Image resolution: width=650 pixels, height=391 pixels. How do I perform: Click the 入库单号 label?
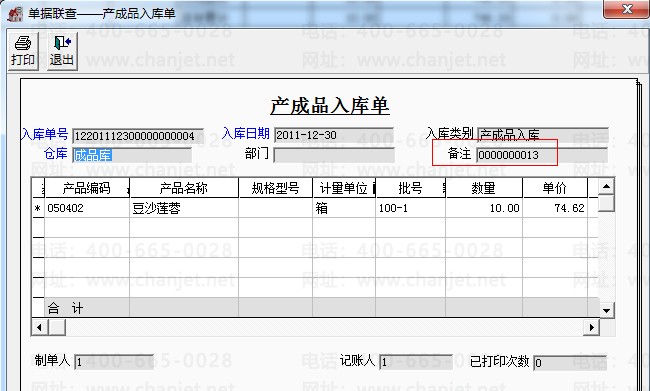(x=45, y=134)
